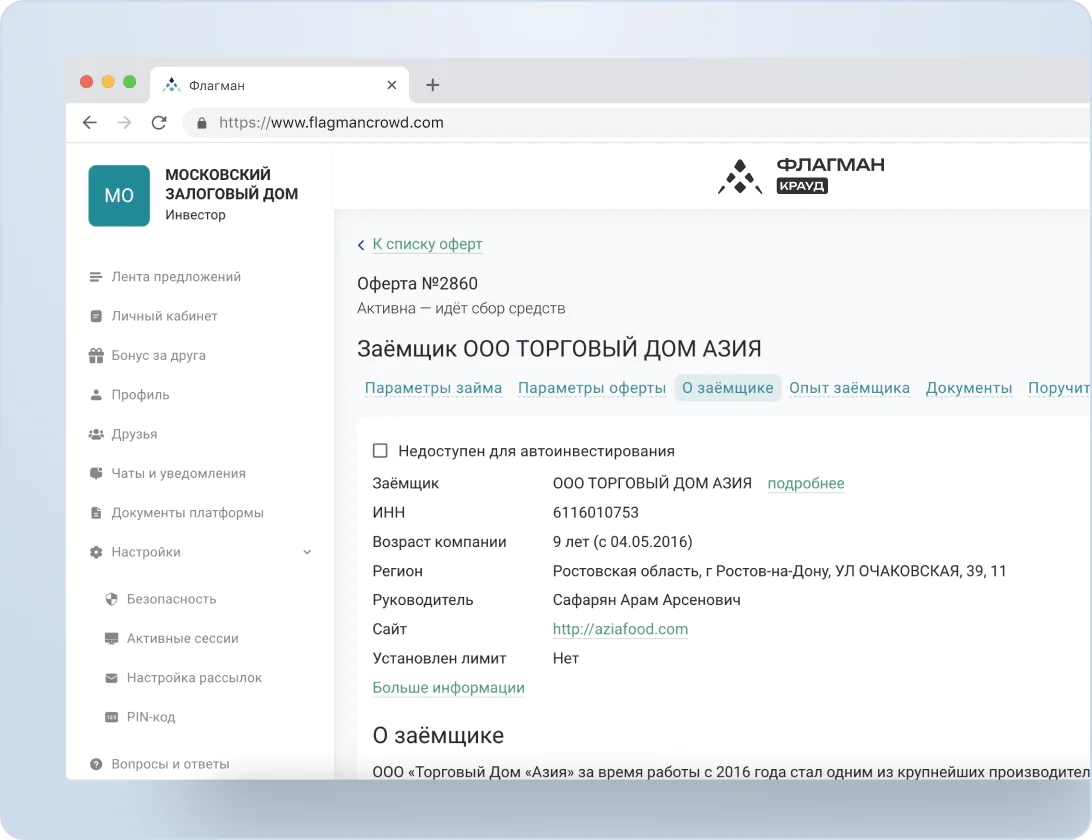
Task: Collapse the Настройки section chevron
Action: (x=307, y=552)
